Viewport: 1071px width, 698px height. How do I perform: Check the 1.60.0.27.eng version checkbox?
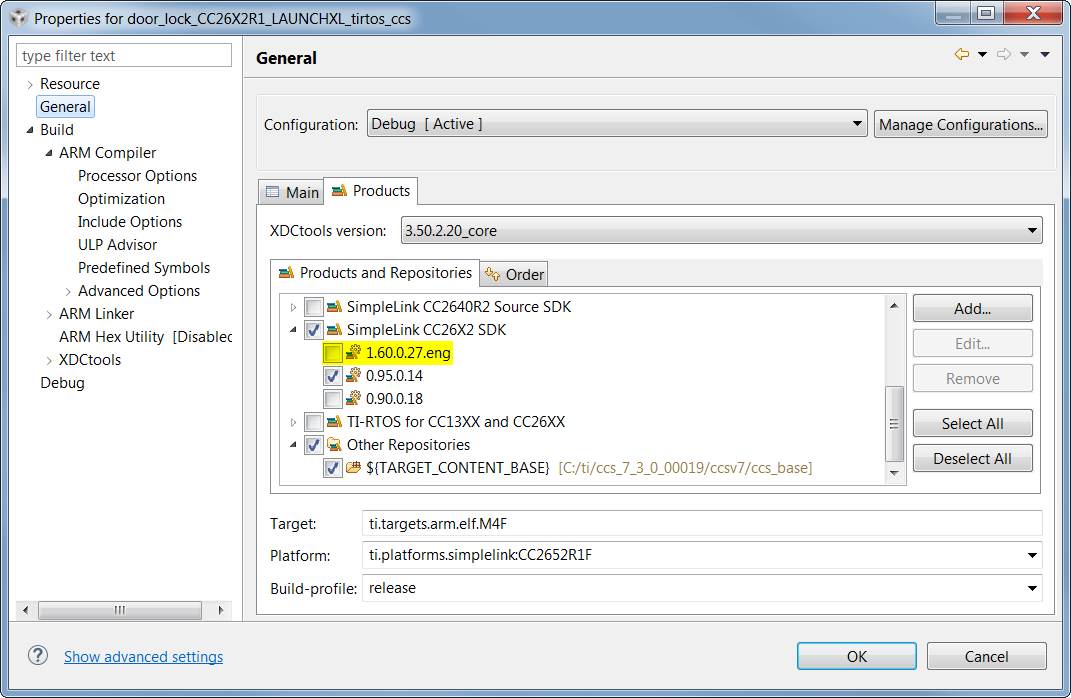pyautogui.click(x=333, y=353)
